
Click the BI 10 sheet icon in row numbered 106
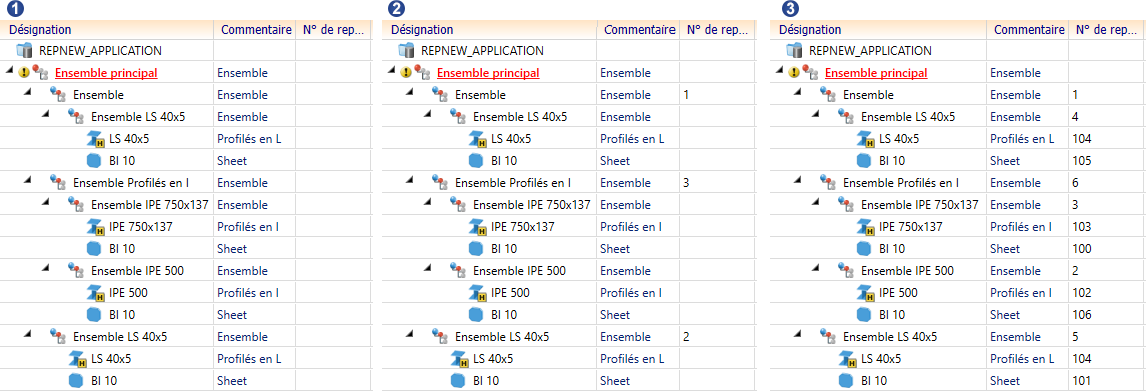pyautogui.click(x=865, y=315)
